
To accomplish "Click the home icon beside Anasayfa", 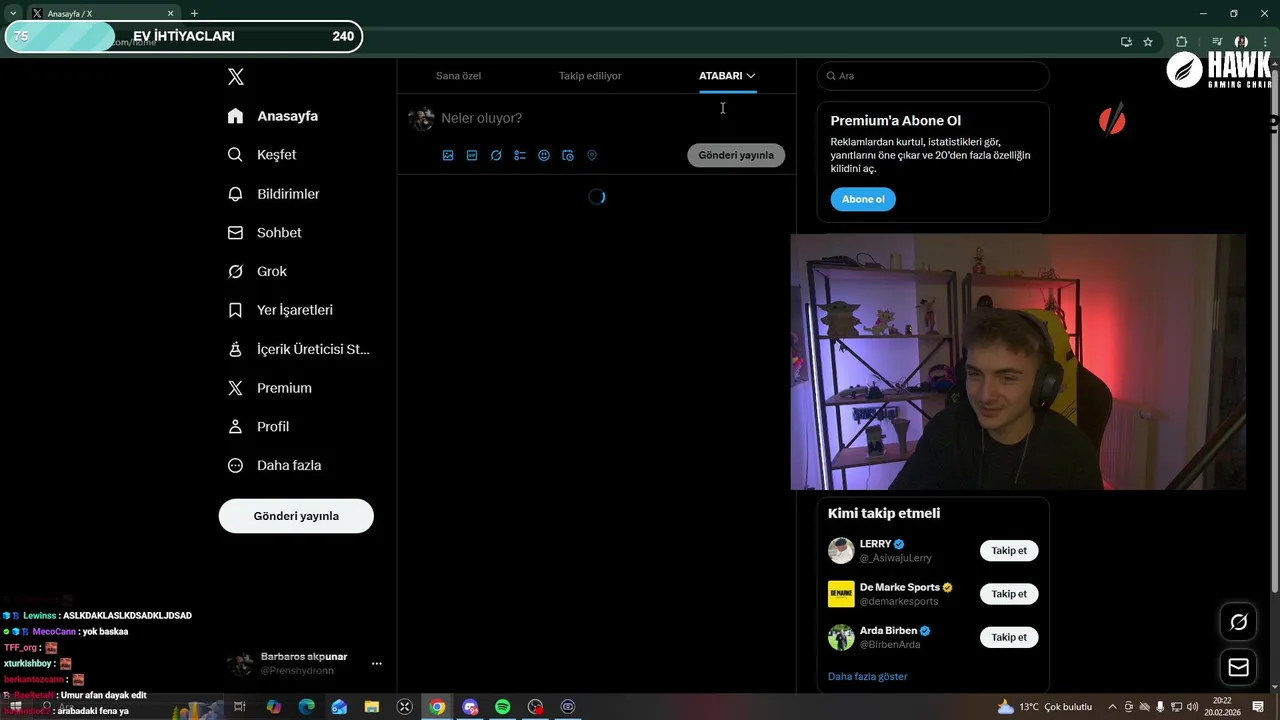I will (x=235, y=116).
